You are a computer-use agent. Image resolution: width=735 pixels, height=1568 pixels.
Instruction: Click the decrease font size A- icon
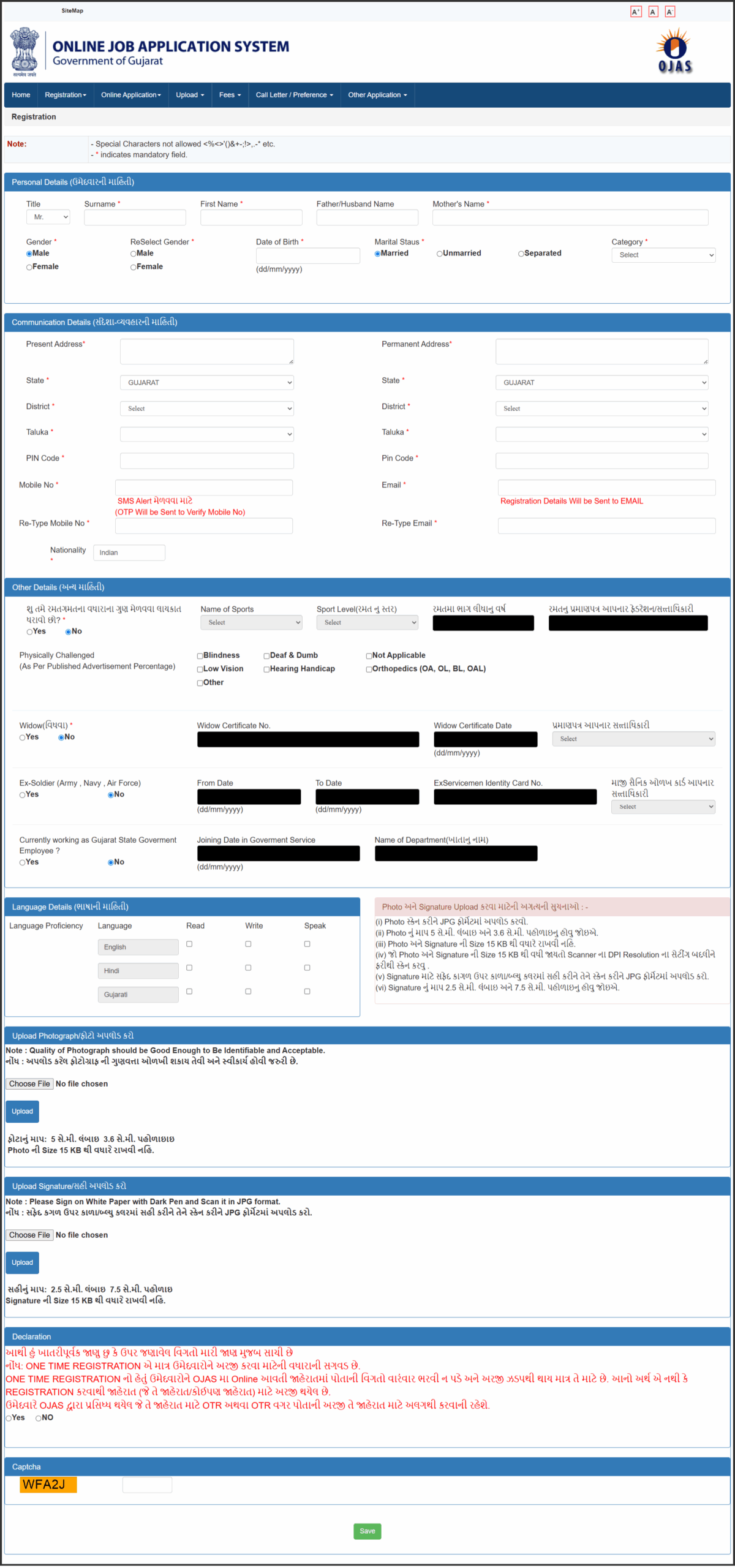pos(670,12)
